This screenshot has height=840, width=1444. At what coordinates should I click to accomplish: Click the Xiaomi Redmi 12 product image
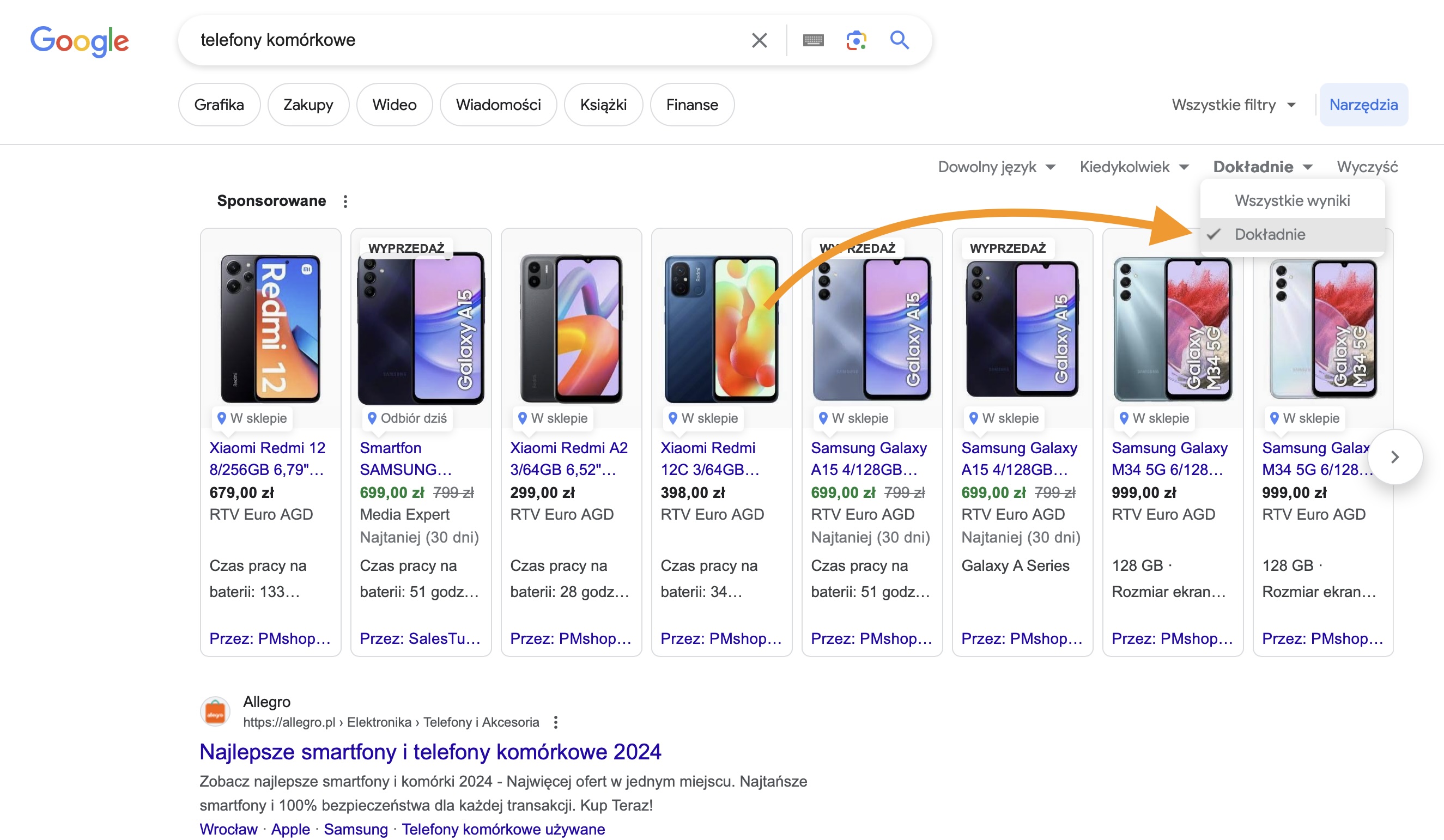270,328
